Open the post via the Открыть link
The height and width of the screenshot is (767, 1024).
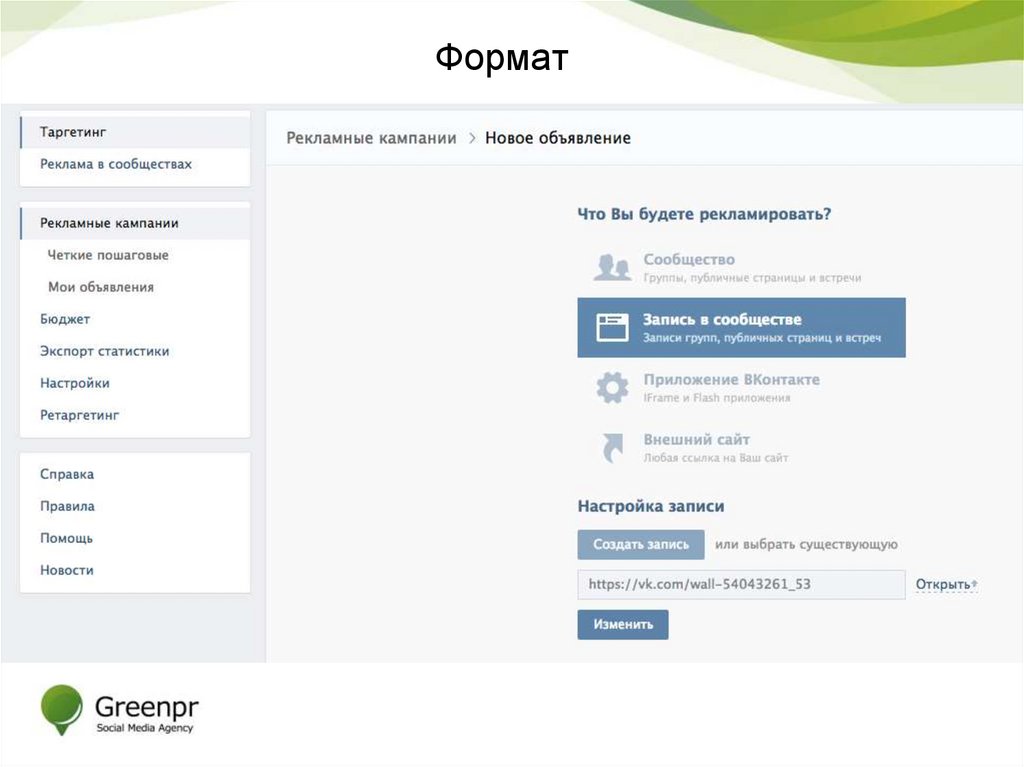942,583
